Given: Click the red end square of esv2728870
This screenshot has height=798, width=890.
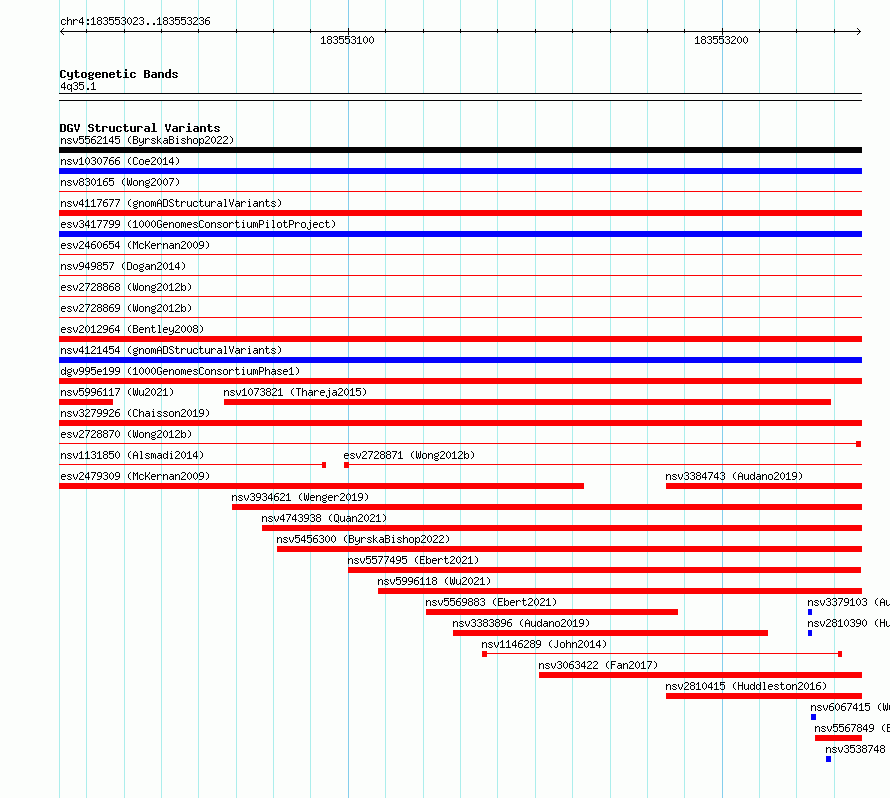Looking at the screenshot, I should click(859, 444).
